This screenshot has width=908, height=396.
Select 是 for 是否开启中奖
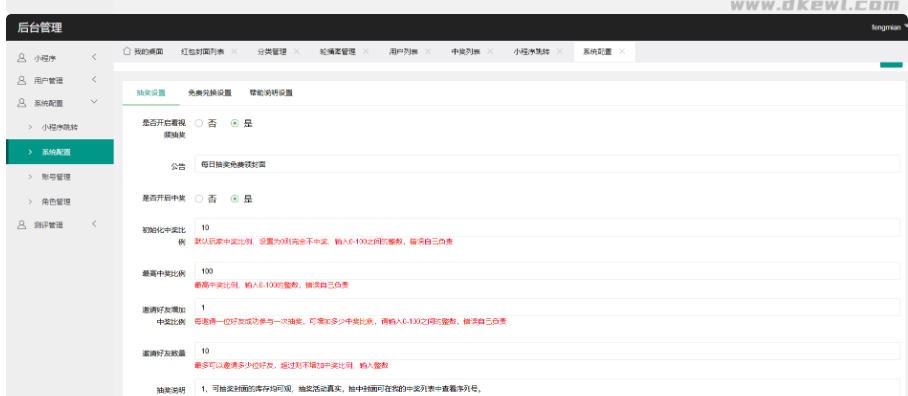coord(235,199)
